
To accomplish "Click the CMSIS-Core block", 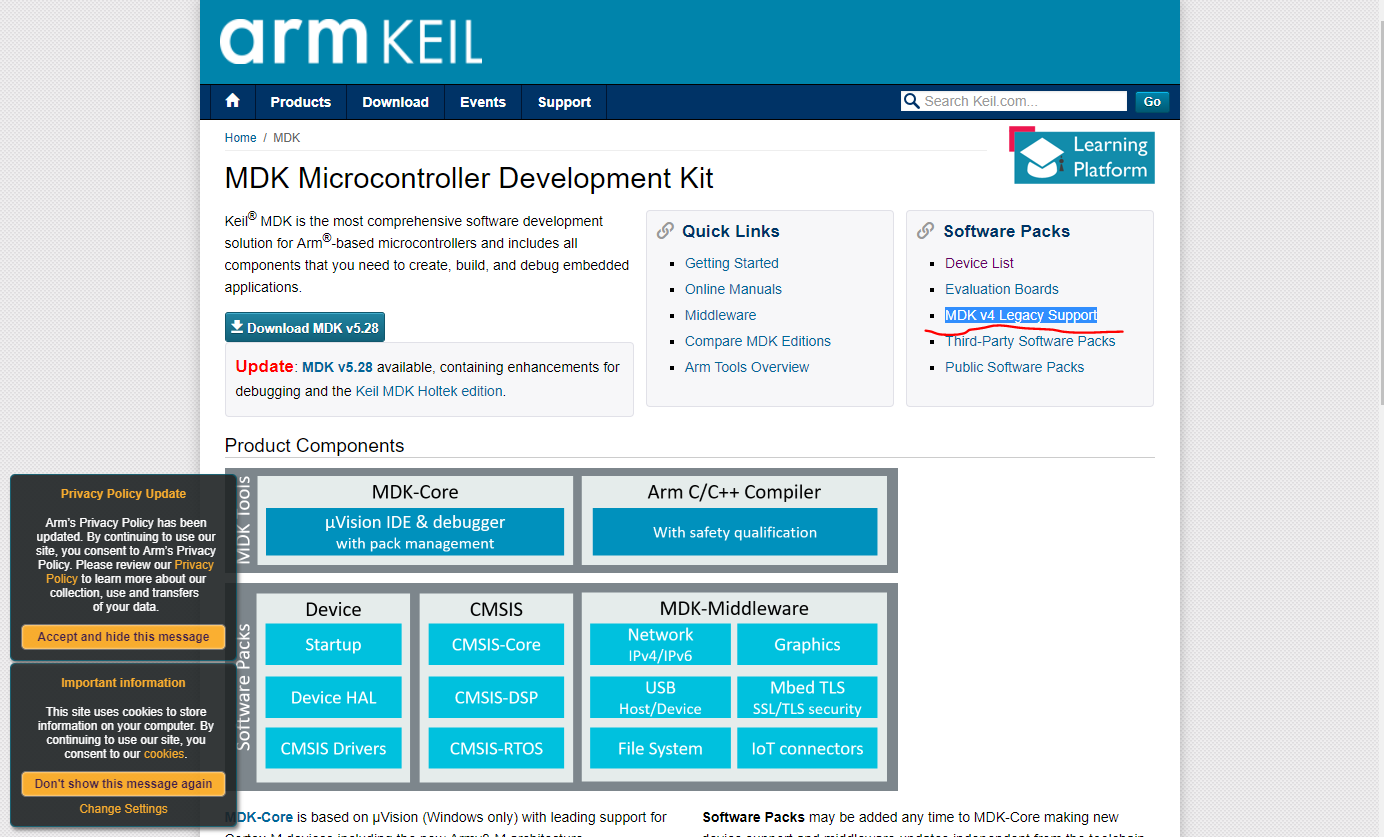I will [496, 645].
